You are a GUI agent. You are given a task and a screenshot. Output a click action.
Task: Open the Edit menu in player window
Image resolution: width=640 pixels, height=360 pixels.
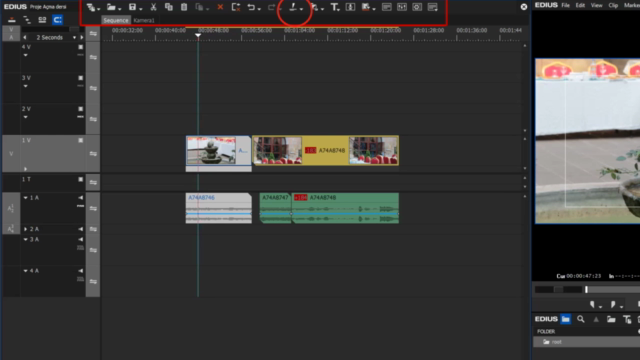click(580, 5)
